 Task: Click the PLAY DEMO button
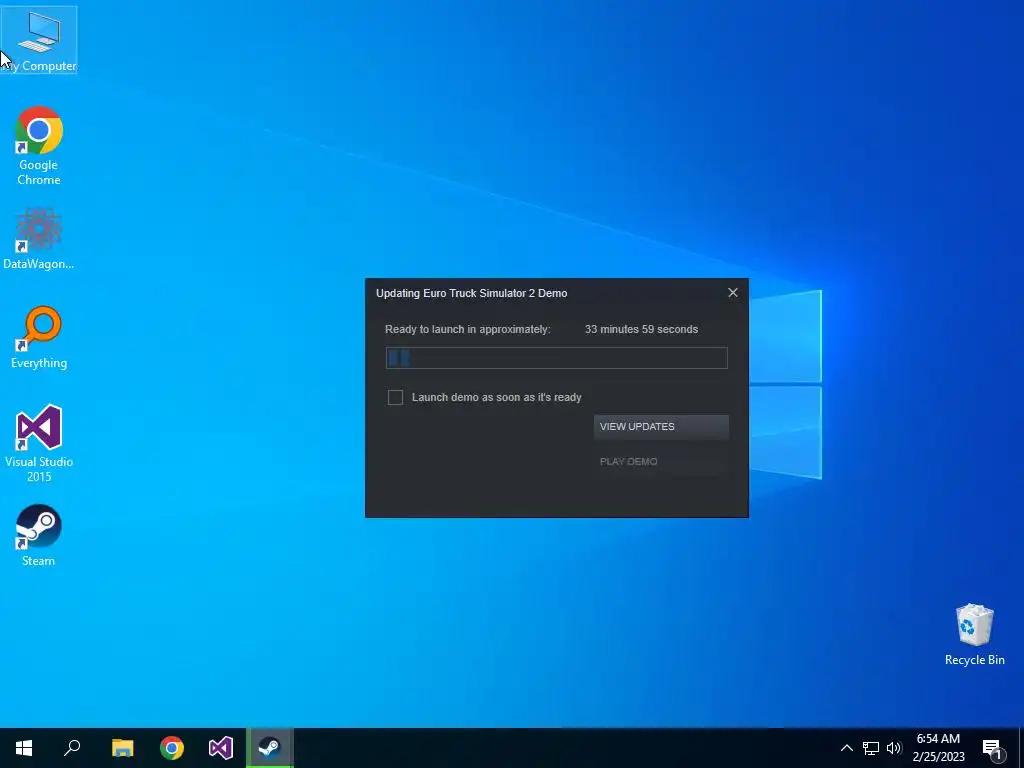(661, 462)
